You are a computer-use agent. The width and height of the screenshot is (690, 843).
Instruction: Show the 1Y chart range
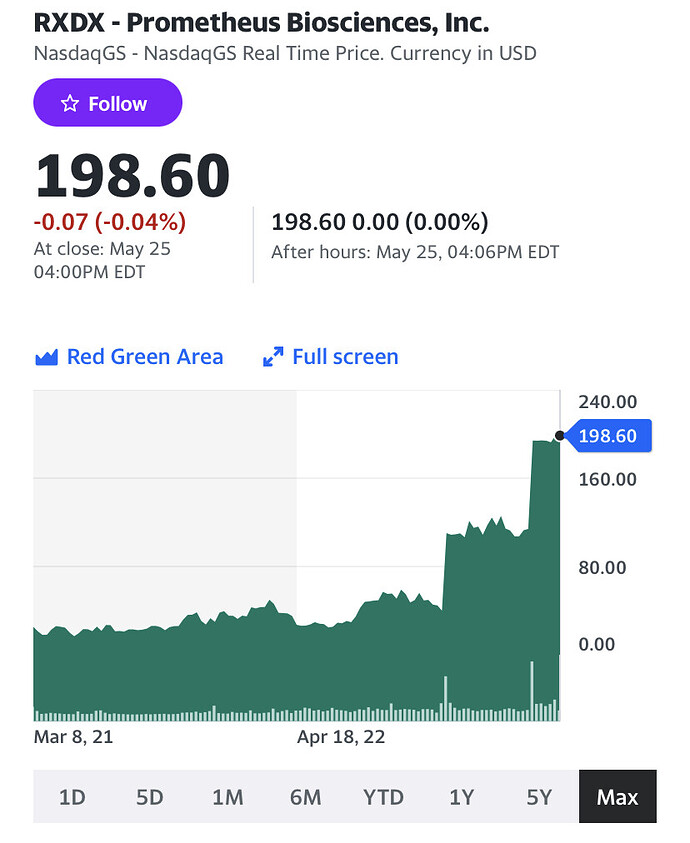click(461, 797)
